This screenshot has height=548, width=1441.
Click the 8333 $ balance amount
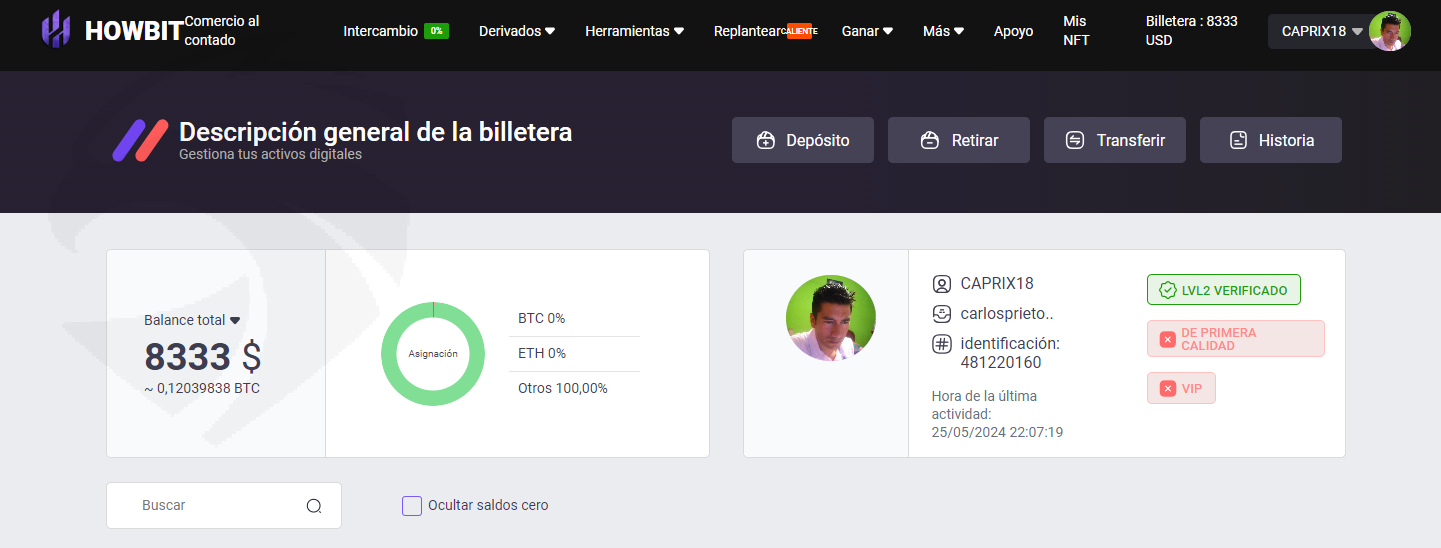pos(203,357)
